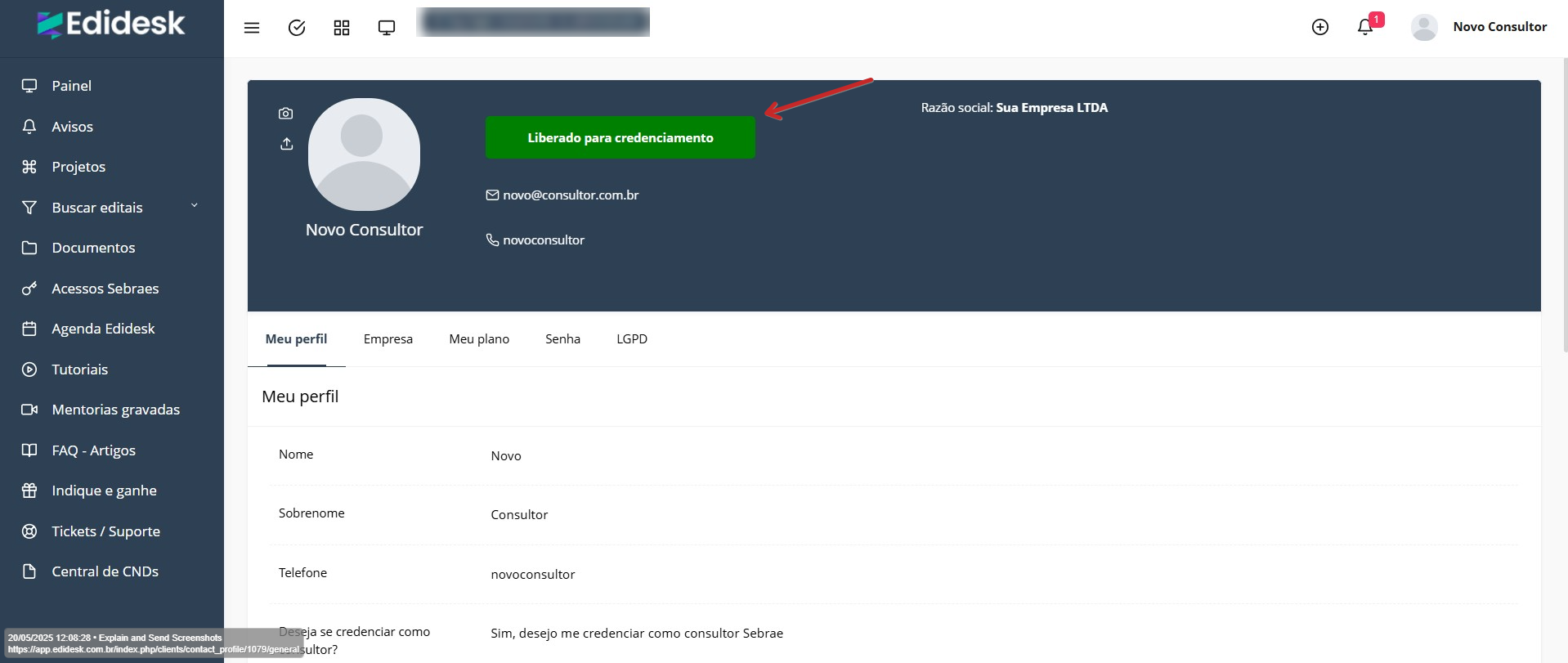Click the page vertical scrollbar
The height and width of the screenshot is (663, 1568).
[1563, 204]
